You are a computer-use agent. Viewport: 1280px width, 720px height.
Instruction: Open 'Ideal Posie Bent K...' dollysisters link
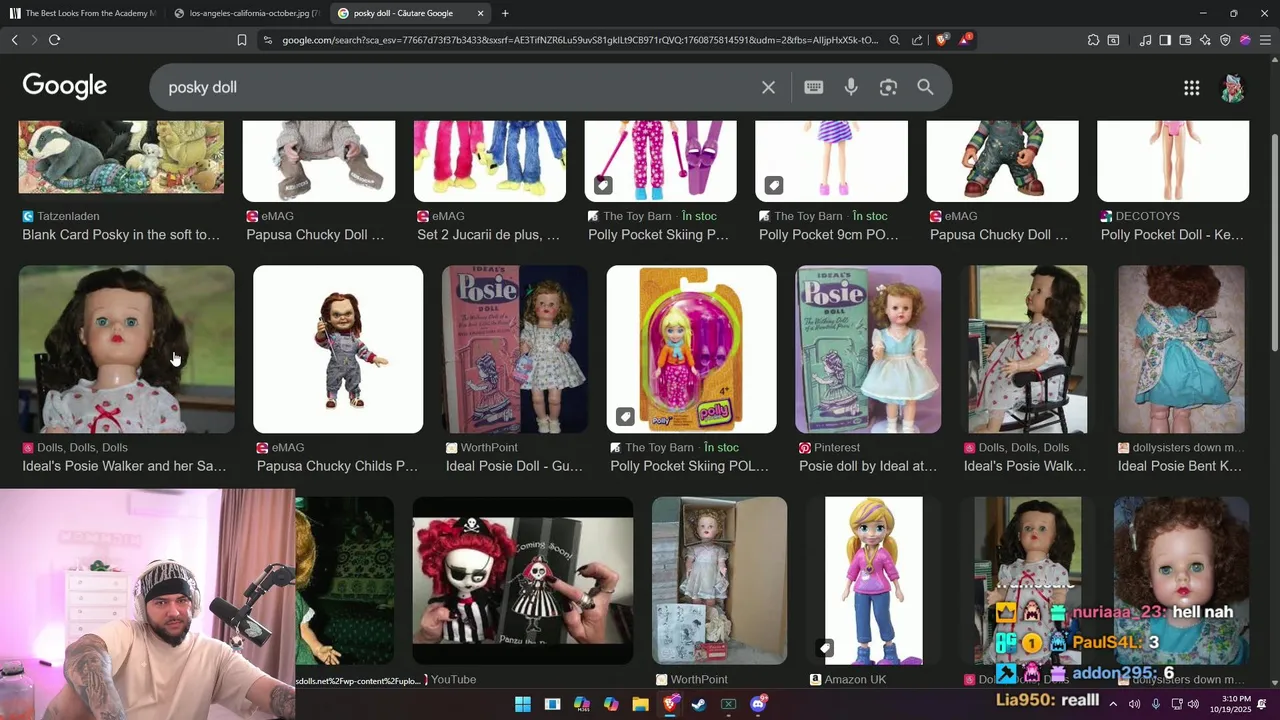[x=1180, y=466]
